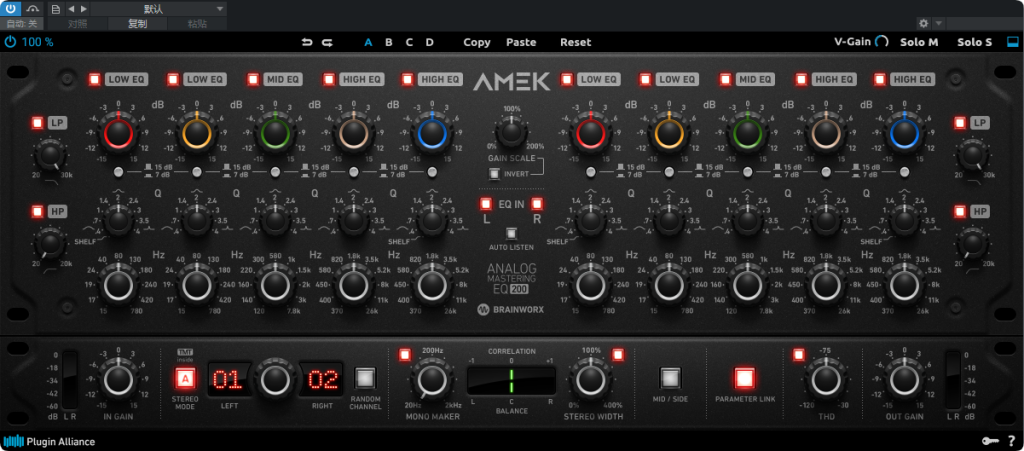Viewport: 1024px width, 451px height.
Task: Enable Solo S
Action: pos(974,42)
